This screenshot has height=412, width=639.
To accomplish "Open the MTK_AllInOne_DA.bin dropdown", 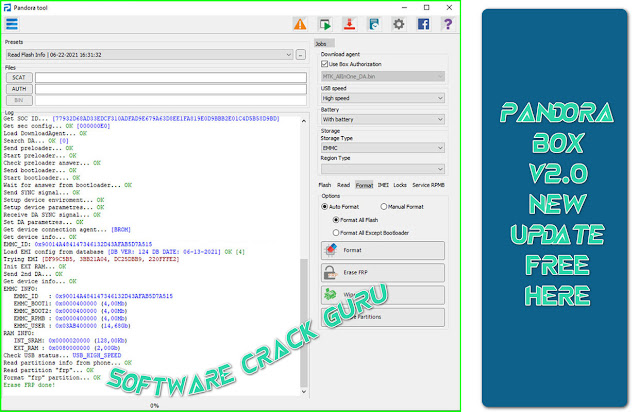I will [383, 76].
